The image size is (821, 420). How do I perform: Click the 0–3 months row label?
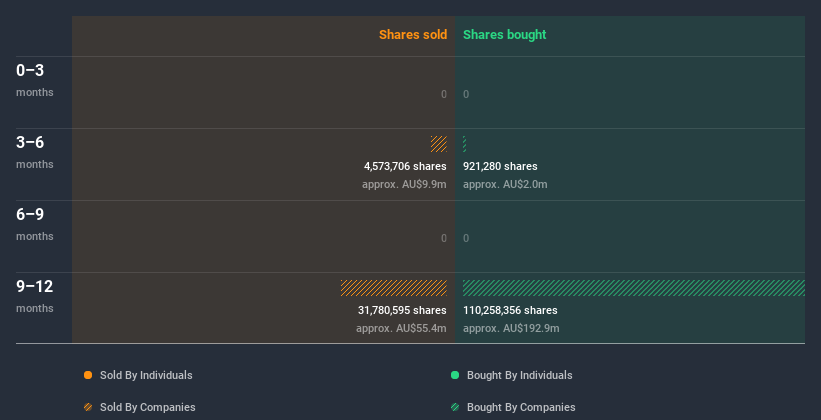pos(35,80)
